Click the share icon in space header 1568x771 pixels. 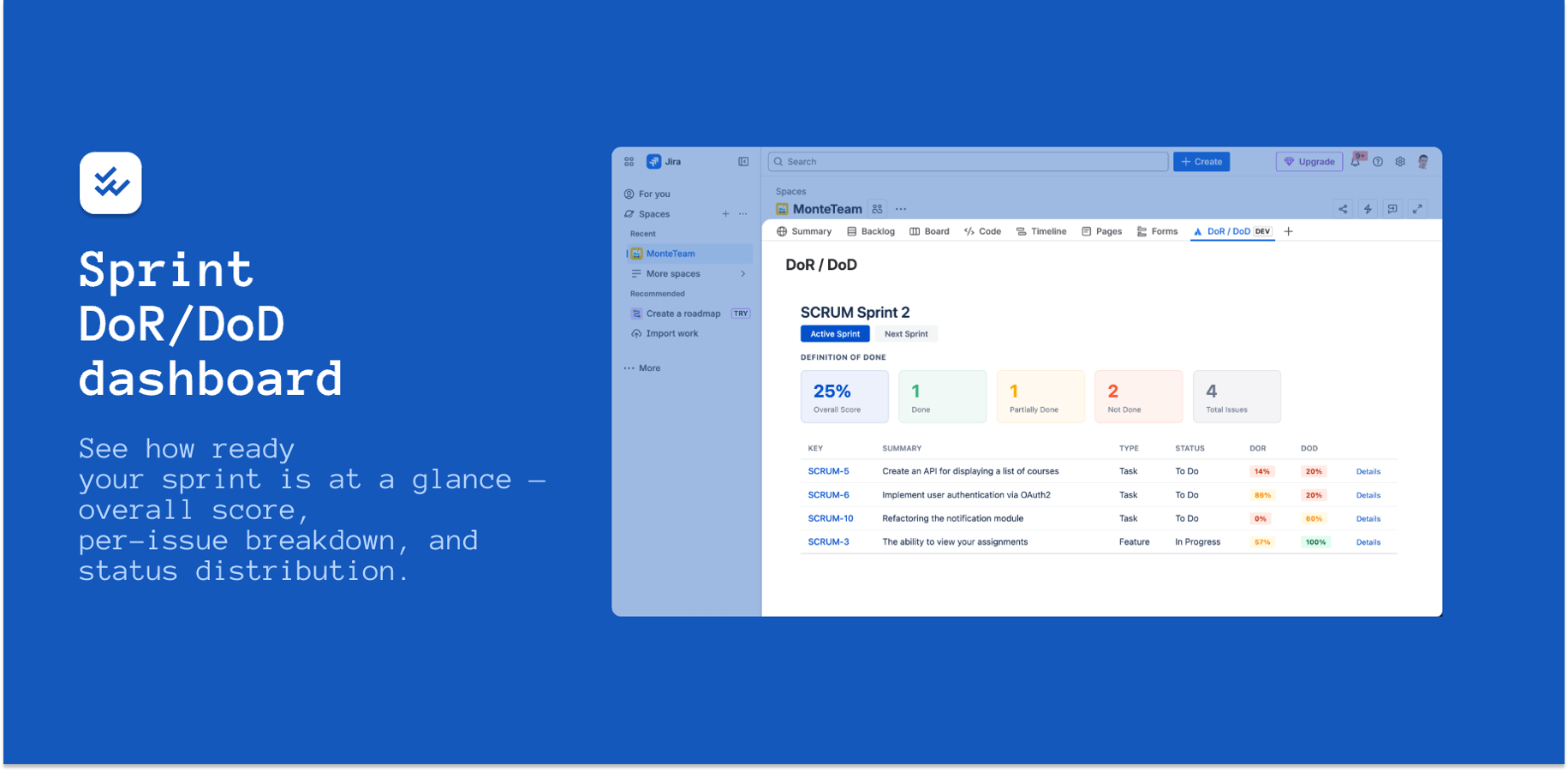coord(1343,209)
